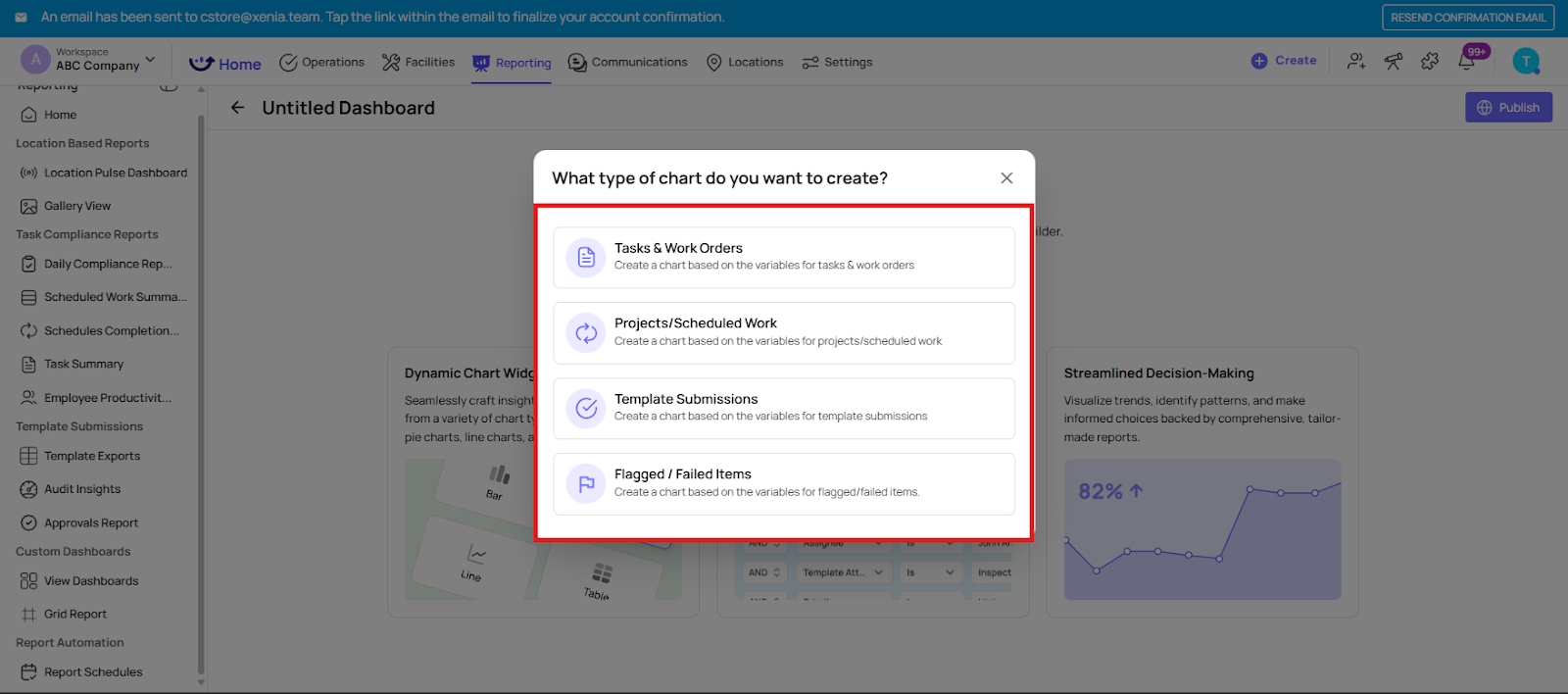The height and width of the screenshot is (694, 1568).
Task: Click the telescope icon in top bar
Action: coord(1393,61)
